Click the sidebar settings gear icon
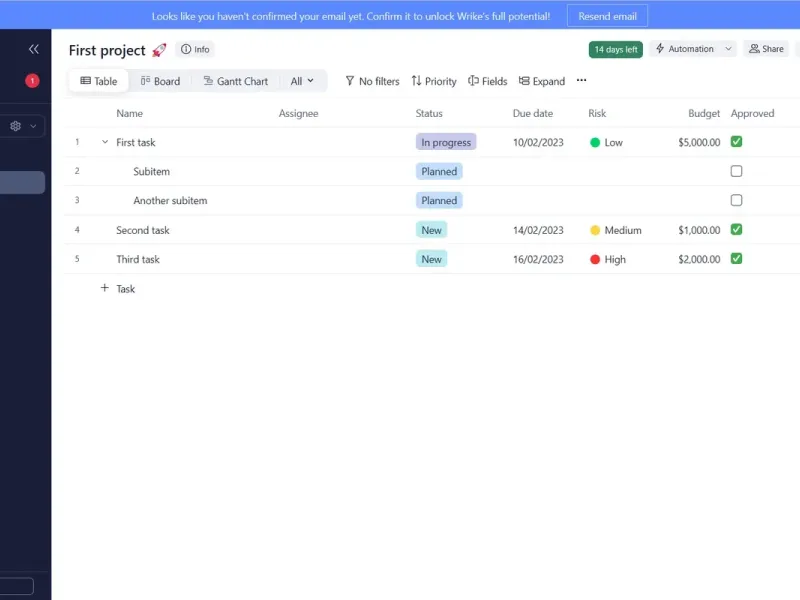The image size is (800, 600). point(15,126)
